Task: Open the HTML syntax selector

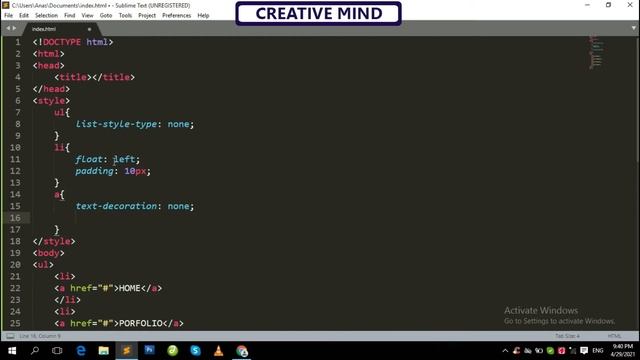Action: [x=614, y=336]
